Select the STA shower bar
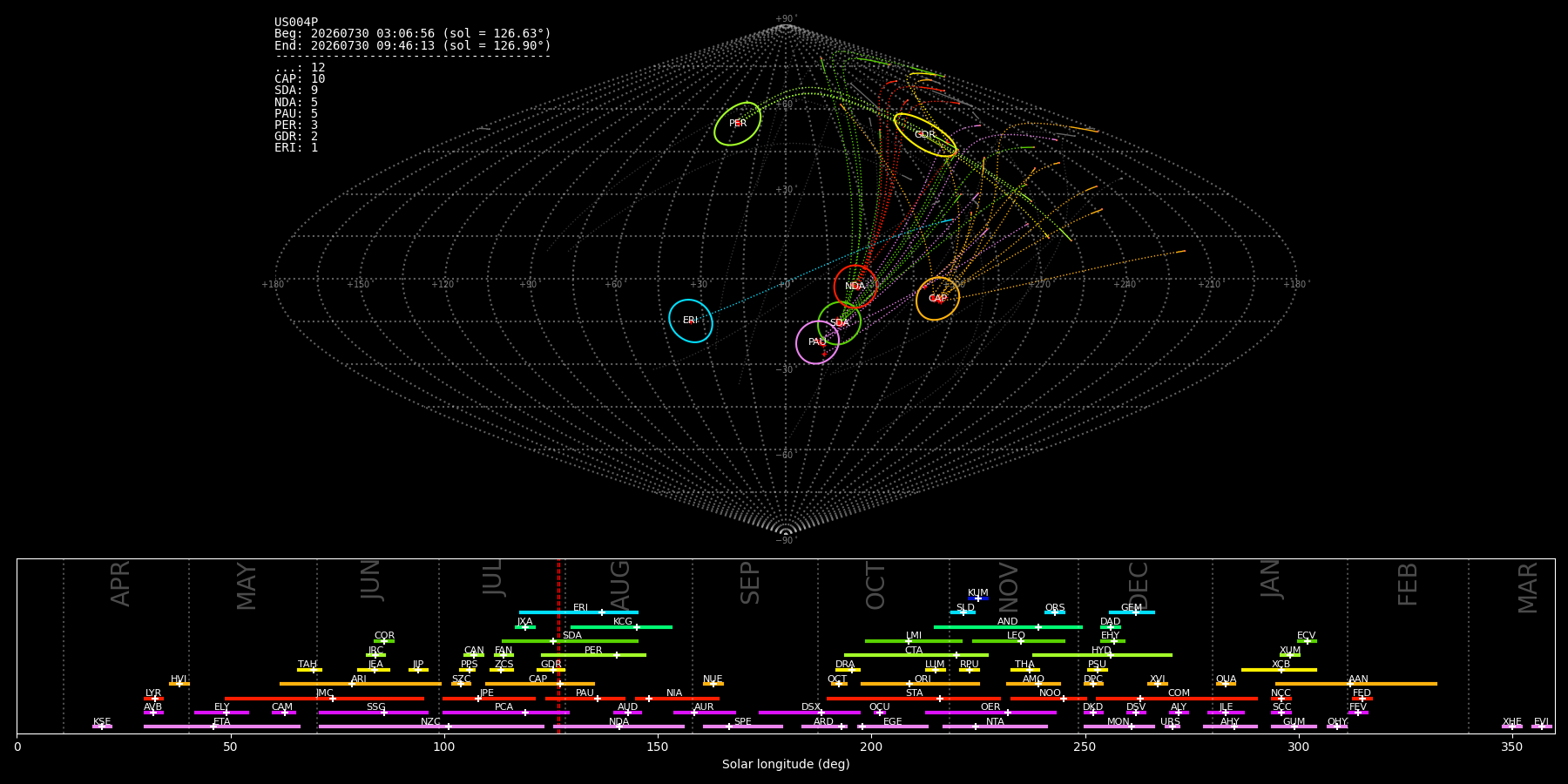Image resolution: width=1568 pixels, height=784 pixels. coord(914,698)
